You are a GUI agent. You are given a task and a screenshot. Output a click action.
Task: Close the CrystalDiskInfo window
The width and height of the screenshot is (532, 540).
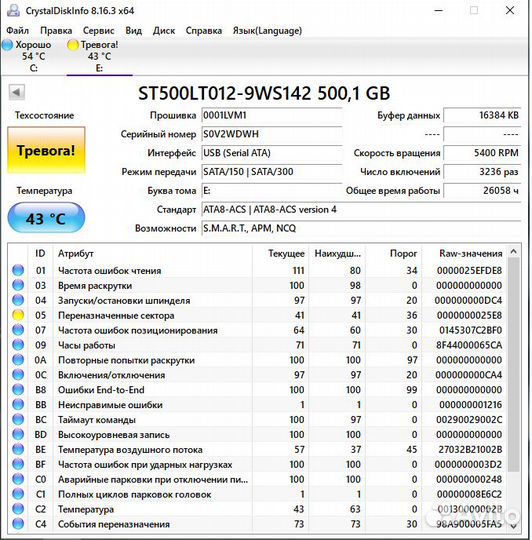pyautogui.click(x=510, y=10)
